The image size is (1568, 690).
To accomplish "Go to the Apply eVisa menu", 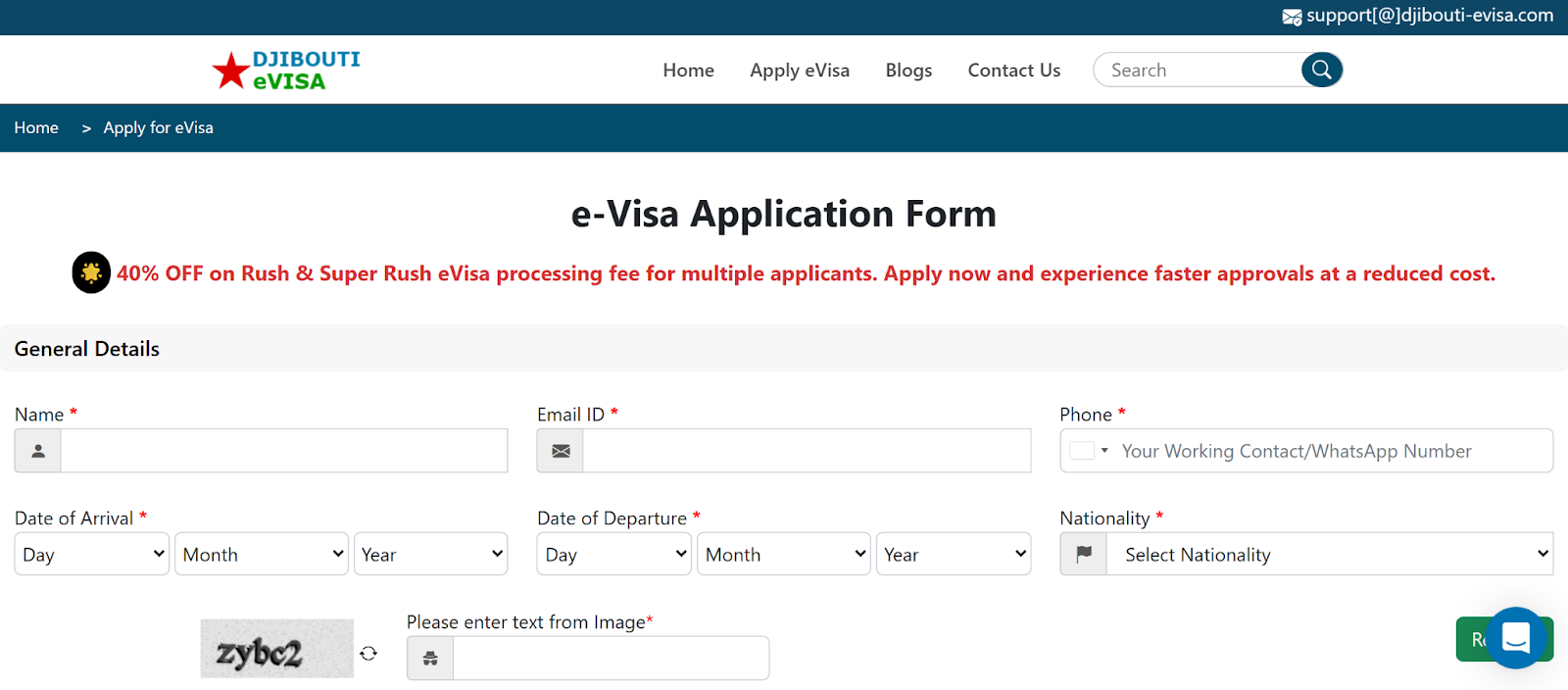I will (800, 71).
